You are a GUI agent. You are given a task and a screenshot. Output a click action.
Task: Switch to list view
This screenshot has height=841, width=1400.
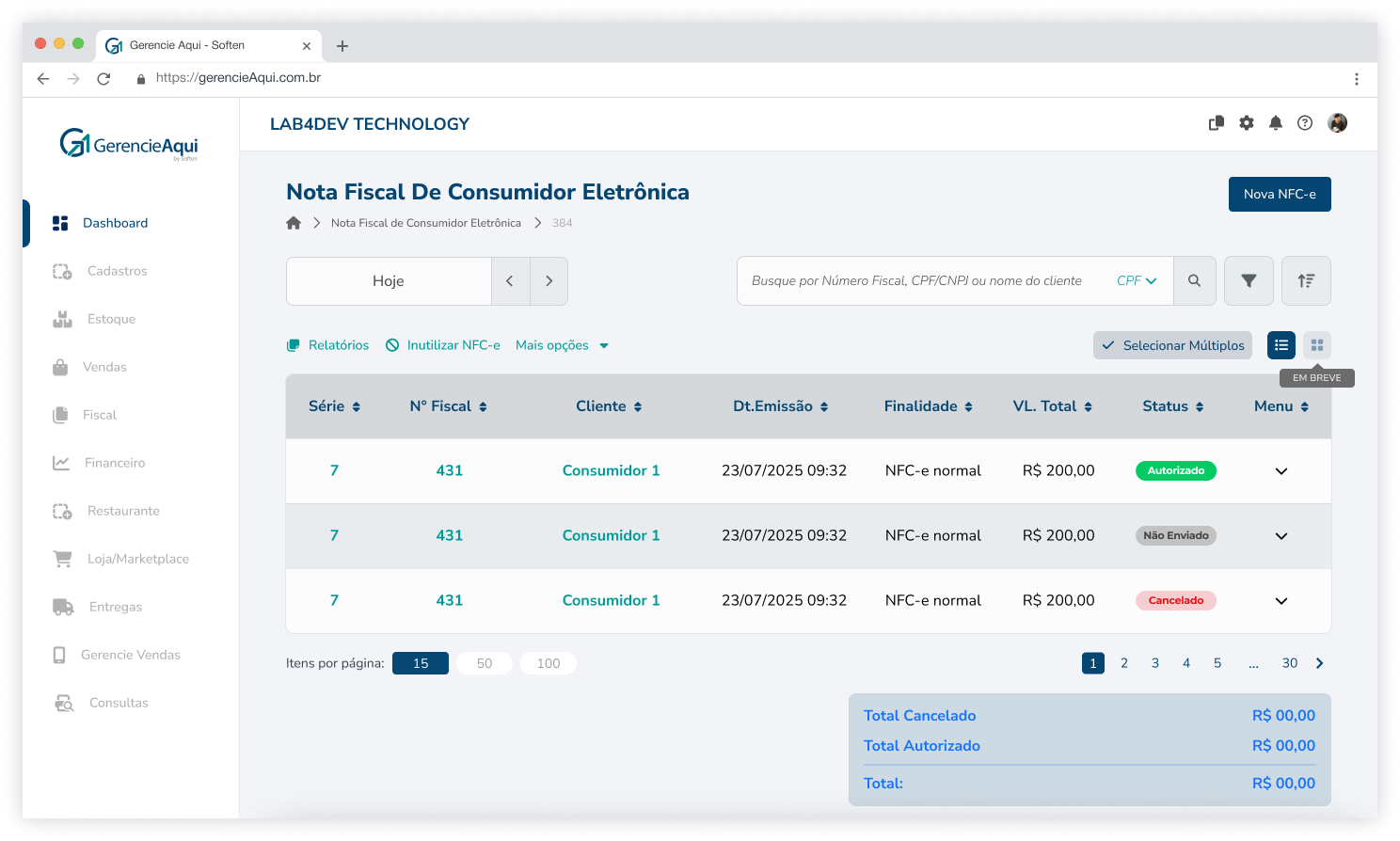[1281, 345]
